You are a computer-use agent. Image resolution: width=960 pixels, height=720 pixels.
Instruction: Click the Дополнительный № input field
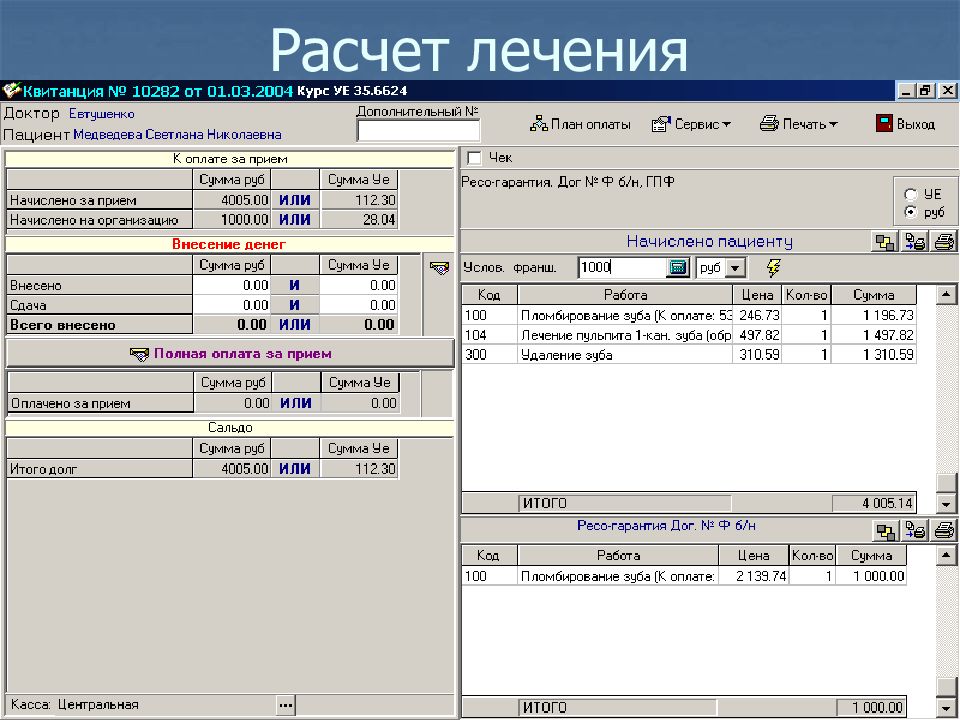418,130
